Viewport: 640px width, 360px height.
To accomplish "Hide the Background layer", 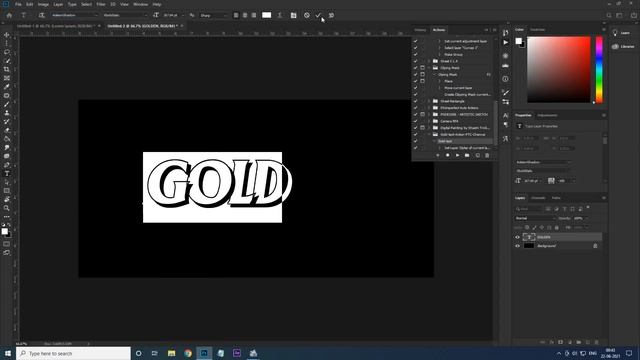I will 518,246.
